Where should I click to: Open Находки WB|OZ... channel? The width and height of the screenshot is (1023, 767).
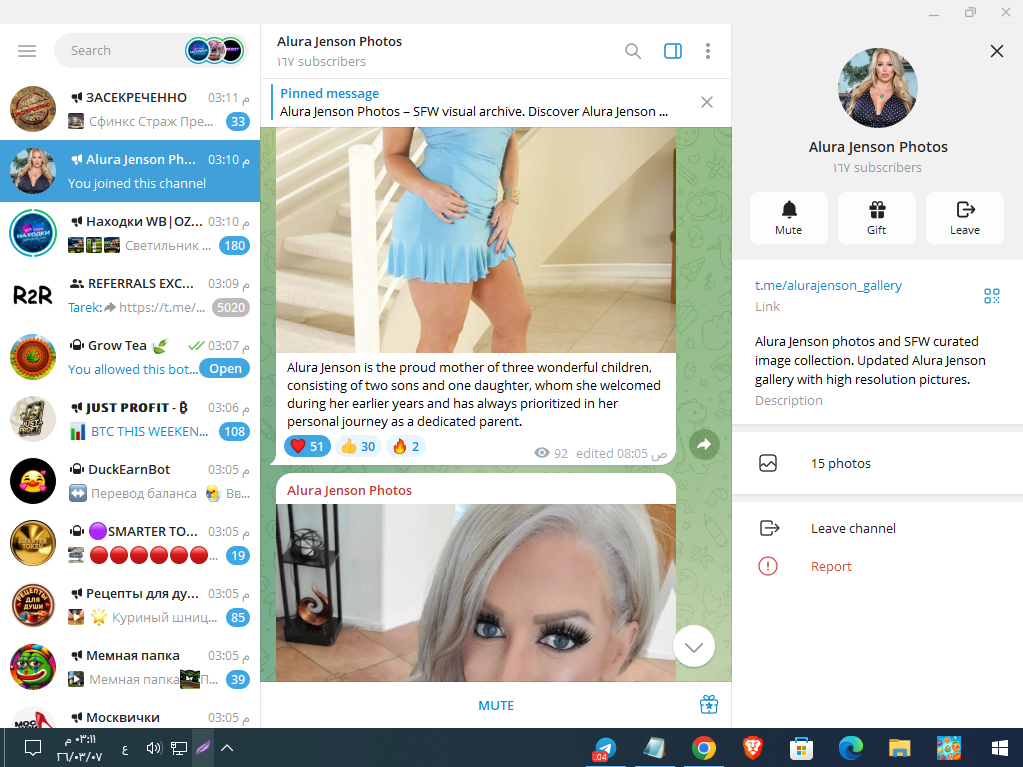(130, 233)
